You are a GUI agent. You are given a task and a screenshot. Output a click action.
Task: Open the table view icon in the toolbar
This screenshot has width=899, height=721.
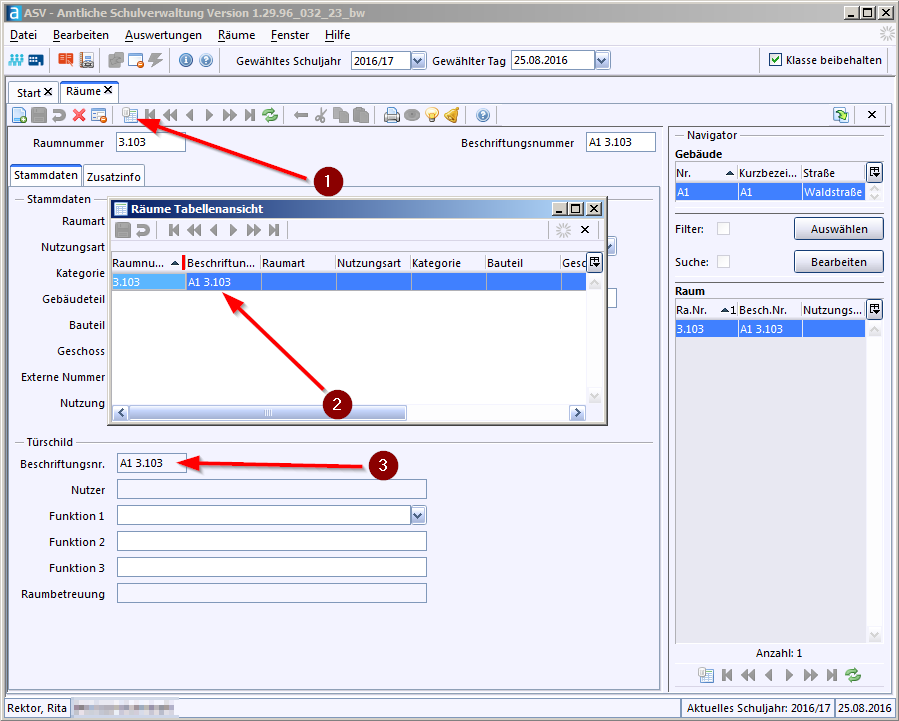[129, 115]
